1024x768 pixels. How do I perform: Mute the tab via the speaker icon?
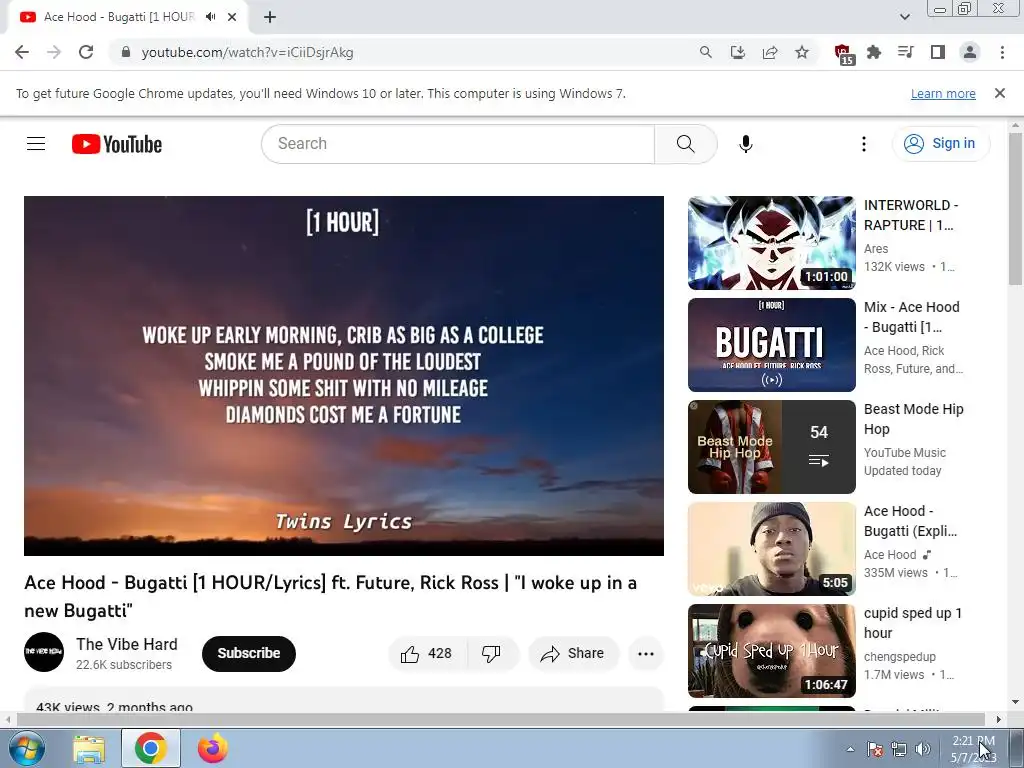pos(210,17)
